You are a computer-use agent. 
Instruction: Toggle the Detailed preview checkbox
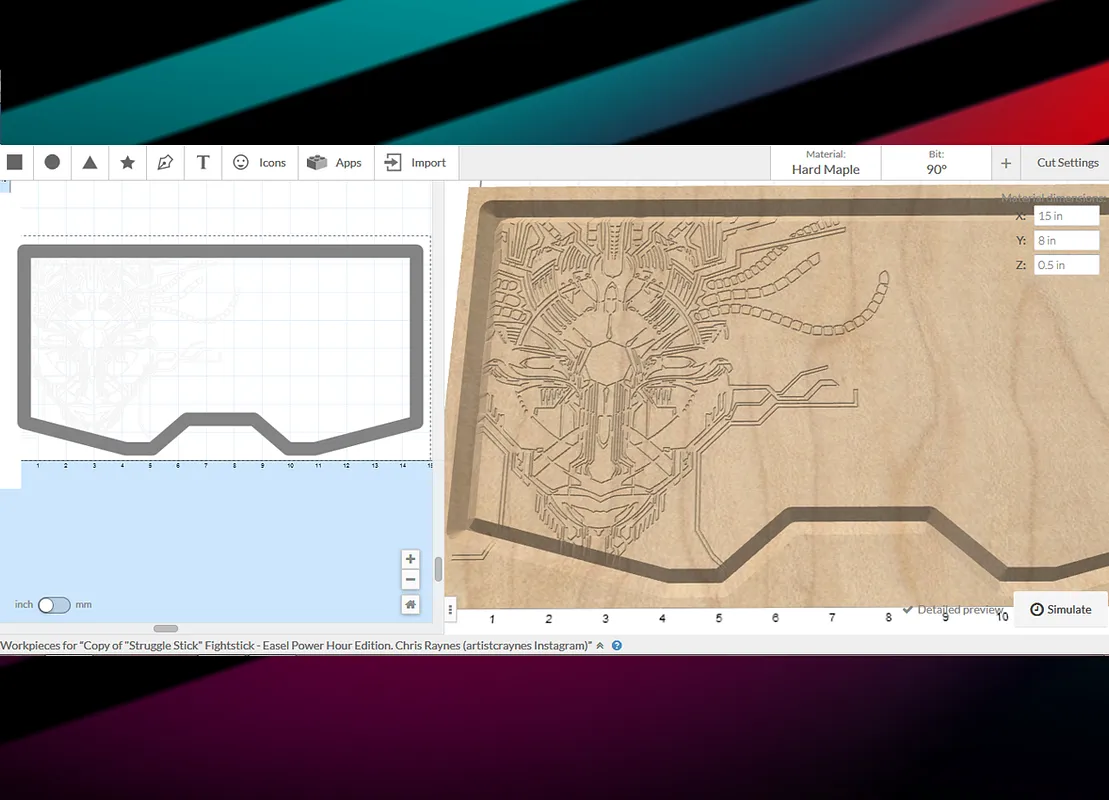click(908, 609)
